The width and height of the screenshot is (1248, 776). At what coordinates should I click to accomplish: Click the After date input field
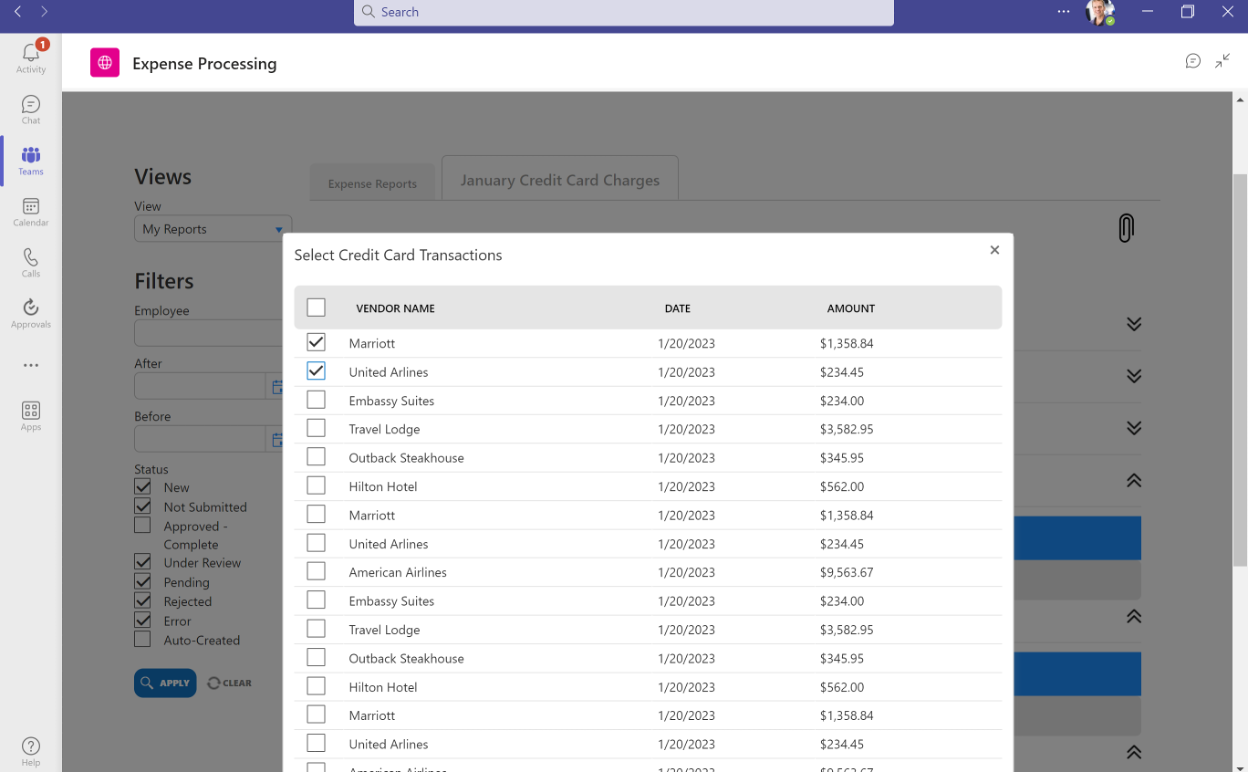[x=200, y=386]
